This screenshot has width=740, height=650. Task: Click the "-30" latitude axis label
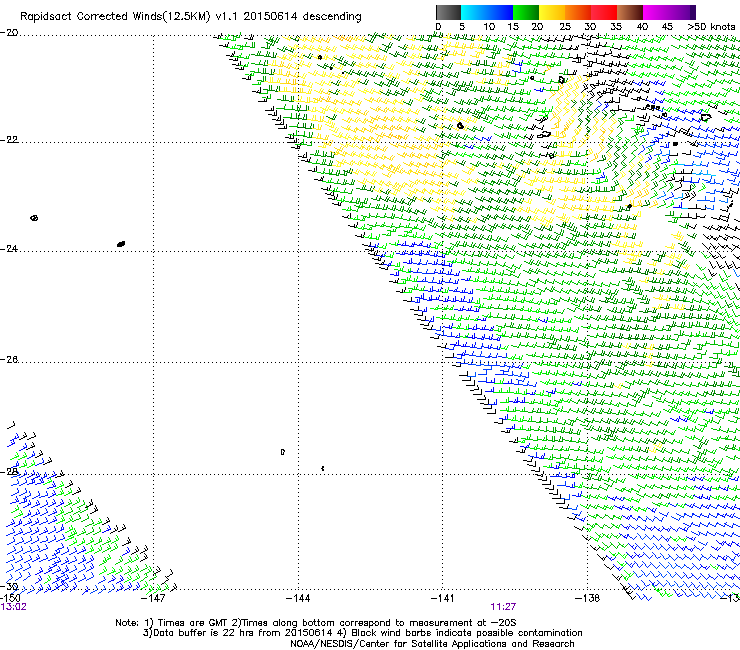(9, 586)
